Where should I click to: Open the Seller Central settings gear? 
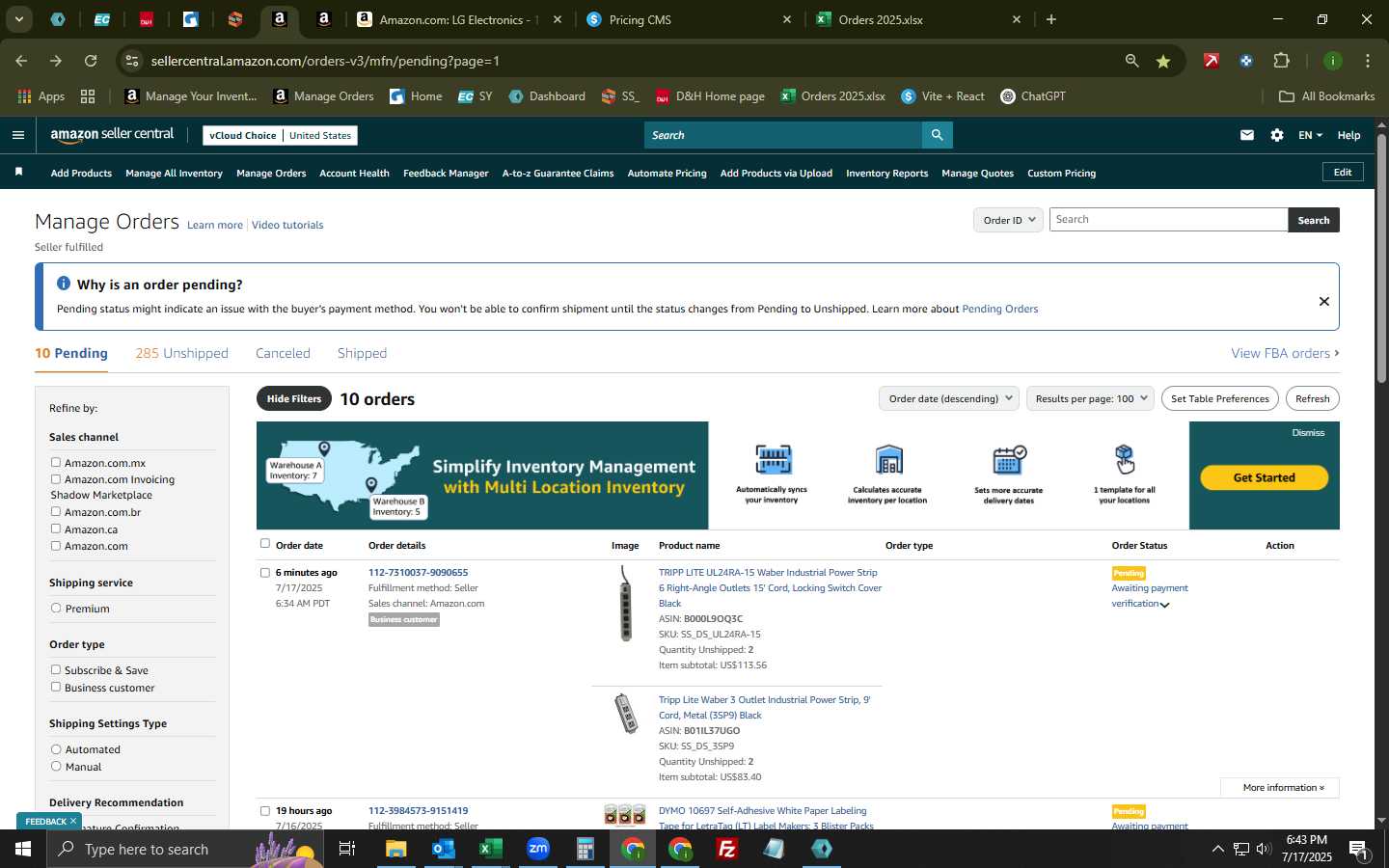[1277, 135]
